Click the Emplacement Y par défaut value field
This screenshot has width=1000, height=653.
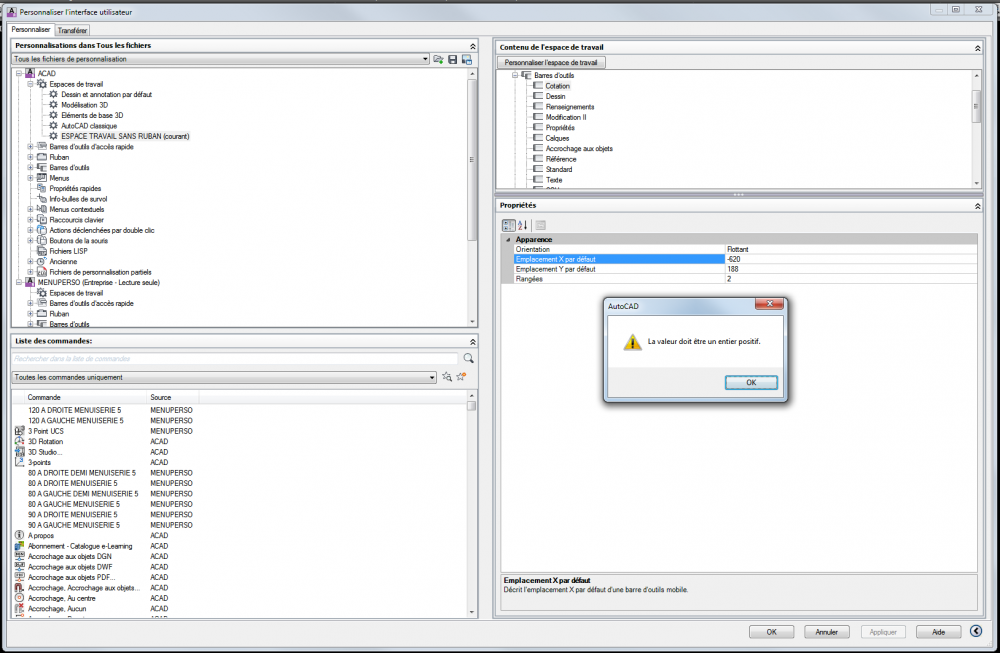[851, 269]
